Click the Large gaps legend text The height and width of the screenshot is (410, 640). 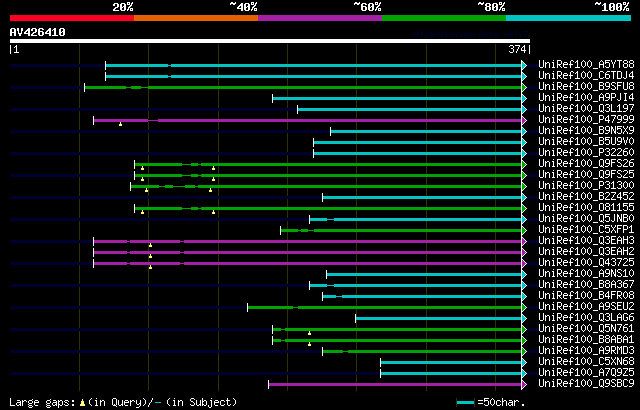click(x=42, y=403)
